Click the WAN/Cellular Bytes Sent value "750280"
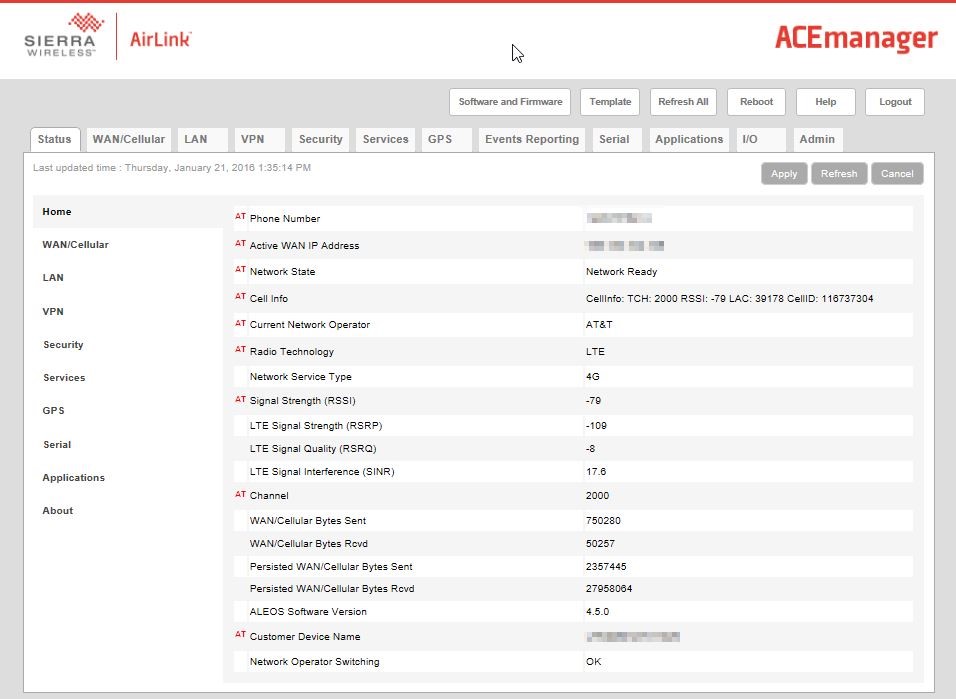This screenshot has height=699, width=956. pos(603,521)
